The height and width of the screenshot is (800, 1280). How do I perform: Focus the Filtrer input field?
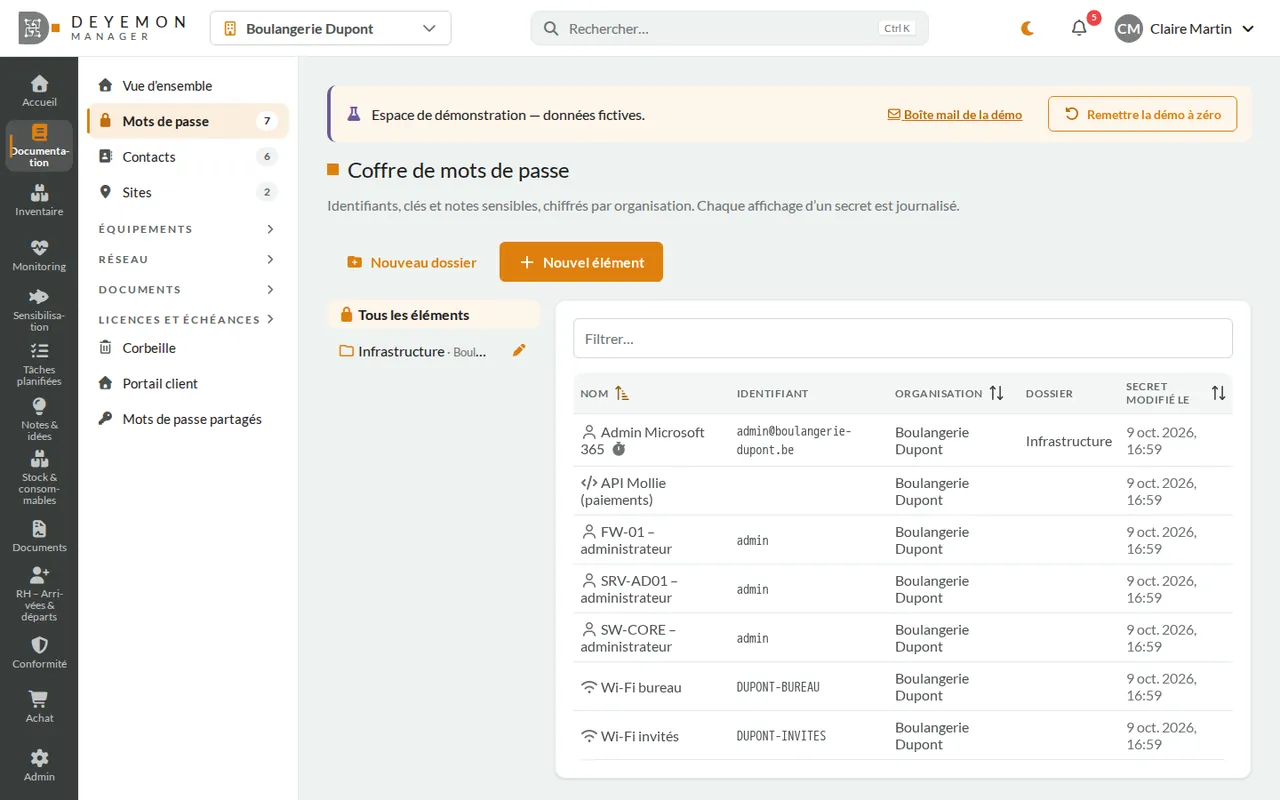902,338
